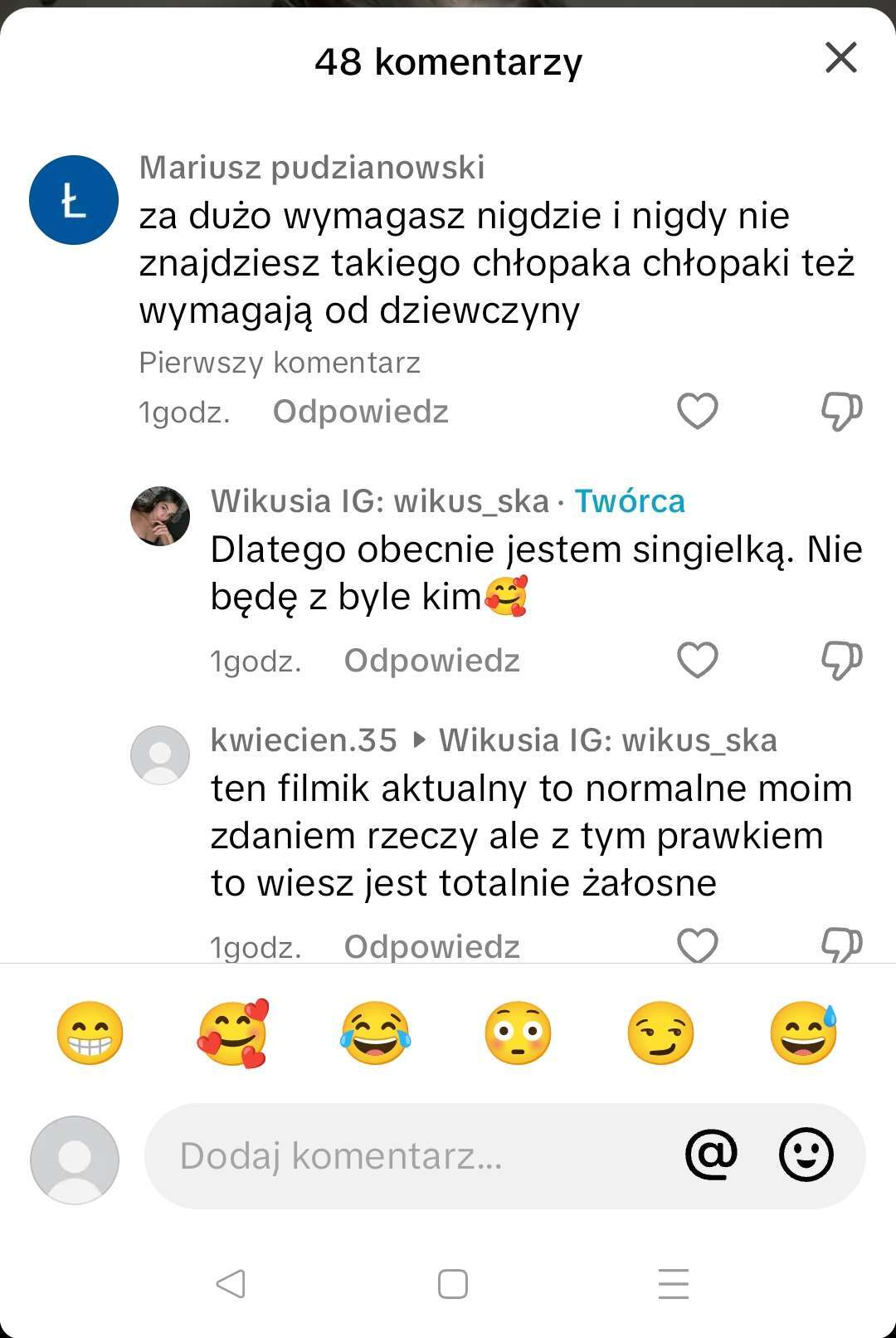896x1338 pixels.
Task: Like Mariusz pudzianowski's comment with heart
Action: [697, 411]
